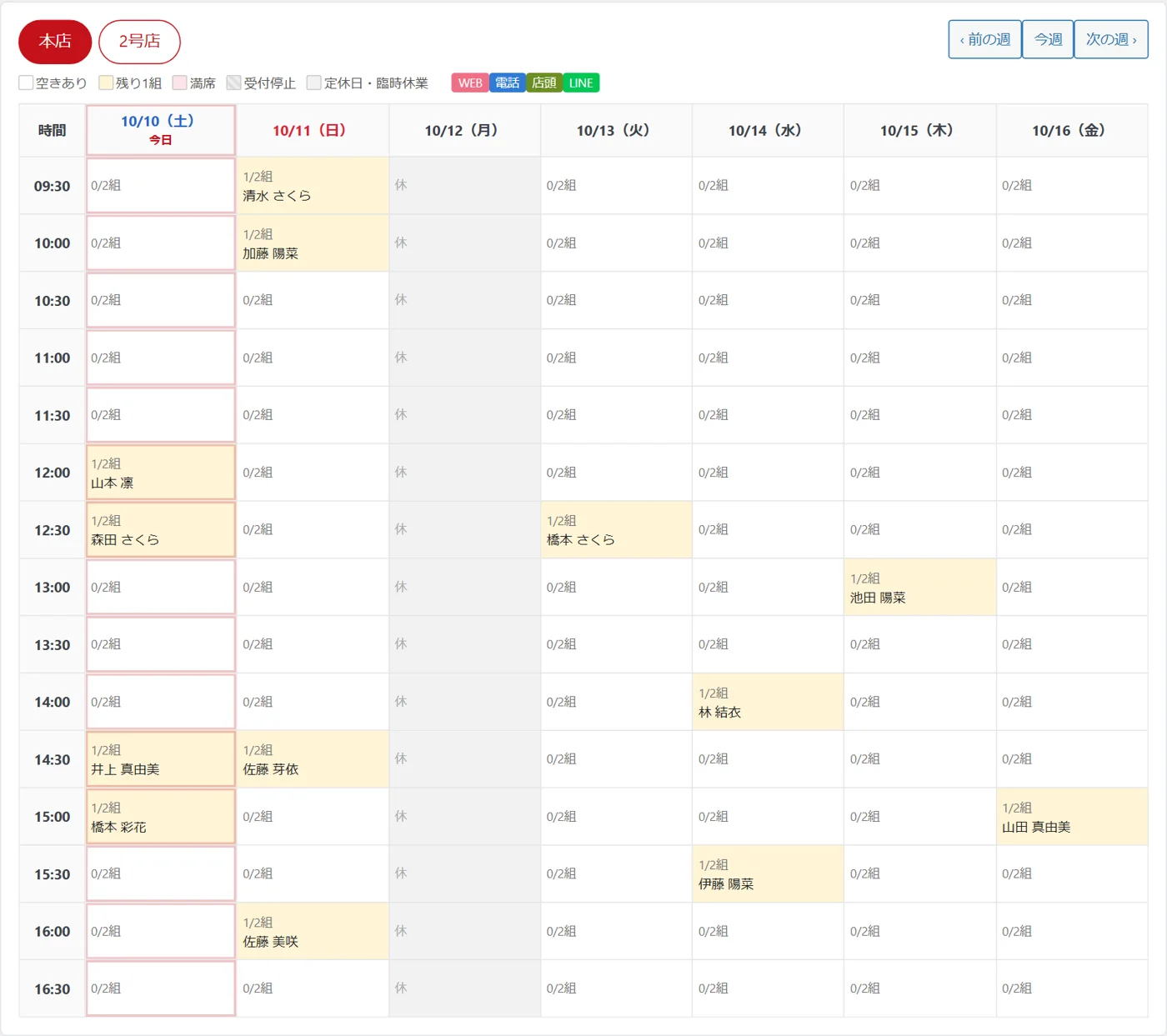Viewport: 1167px width, 1036px height.
Task: Select the 10/16 (金) column header
Action: [x=1072, y=130]
